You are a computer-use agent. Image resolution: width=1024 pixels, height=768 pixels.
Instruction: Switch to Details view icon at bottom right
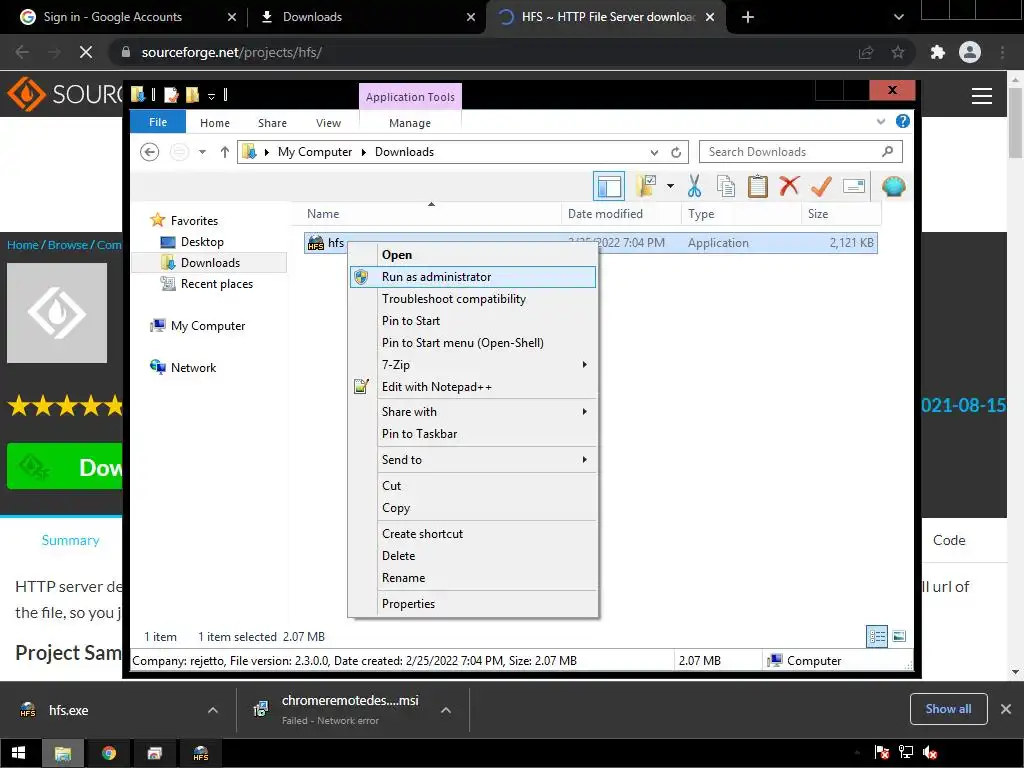(876, 636)
